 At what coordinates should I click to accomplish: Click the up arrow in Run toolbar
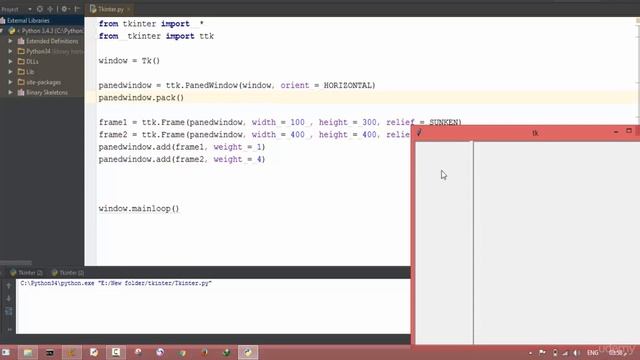[9, 286]
